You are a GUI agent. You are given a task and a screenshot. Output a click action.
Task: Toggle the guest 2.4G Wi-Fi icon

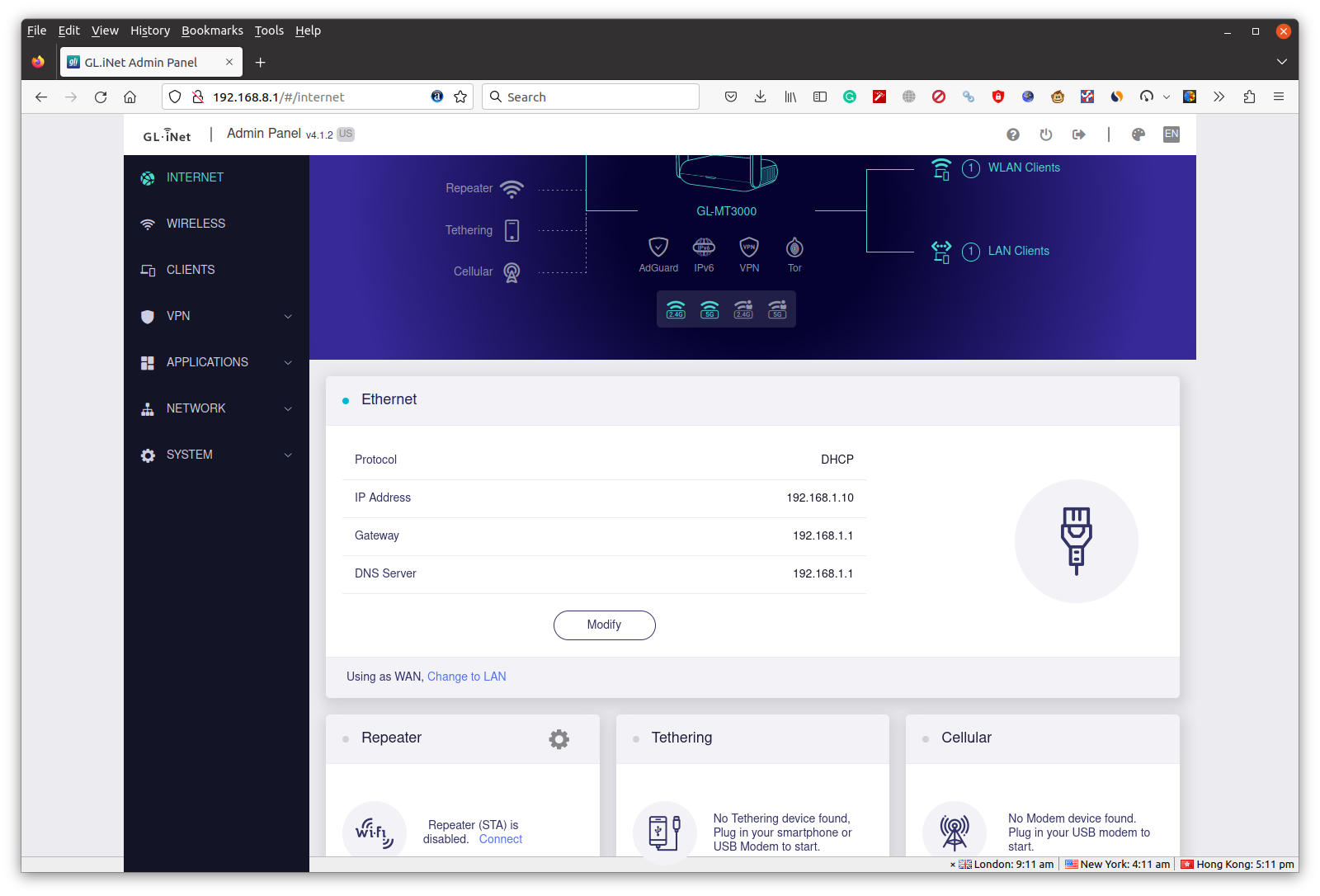click(x=743, y=309)
